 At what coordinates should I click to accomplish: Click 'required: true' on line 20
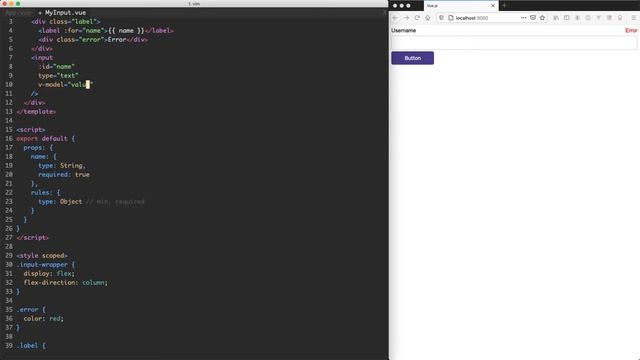pos(64,174)
